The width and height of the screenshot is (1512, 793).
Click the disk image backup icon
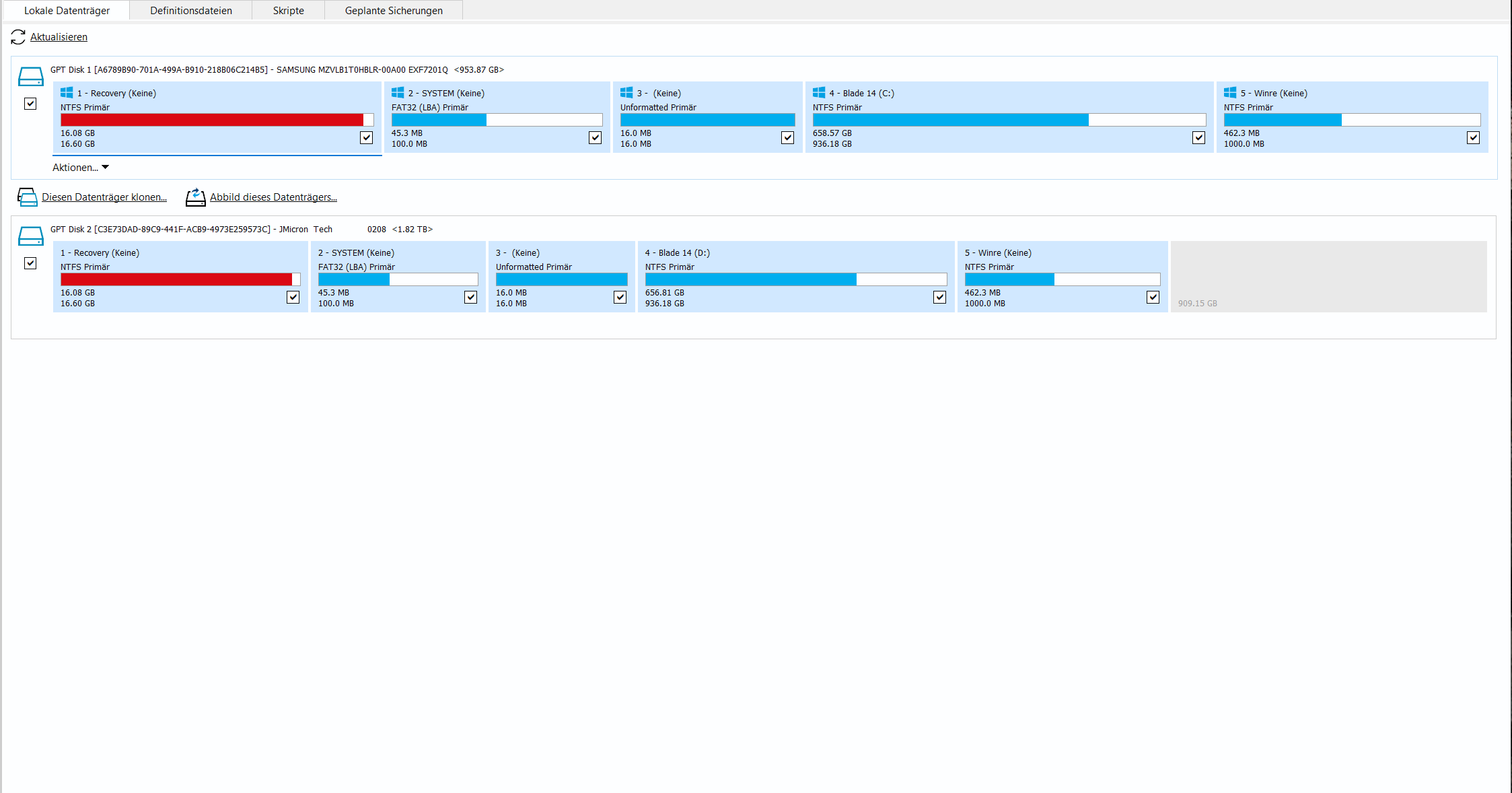(195, 197)
